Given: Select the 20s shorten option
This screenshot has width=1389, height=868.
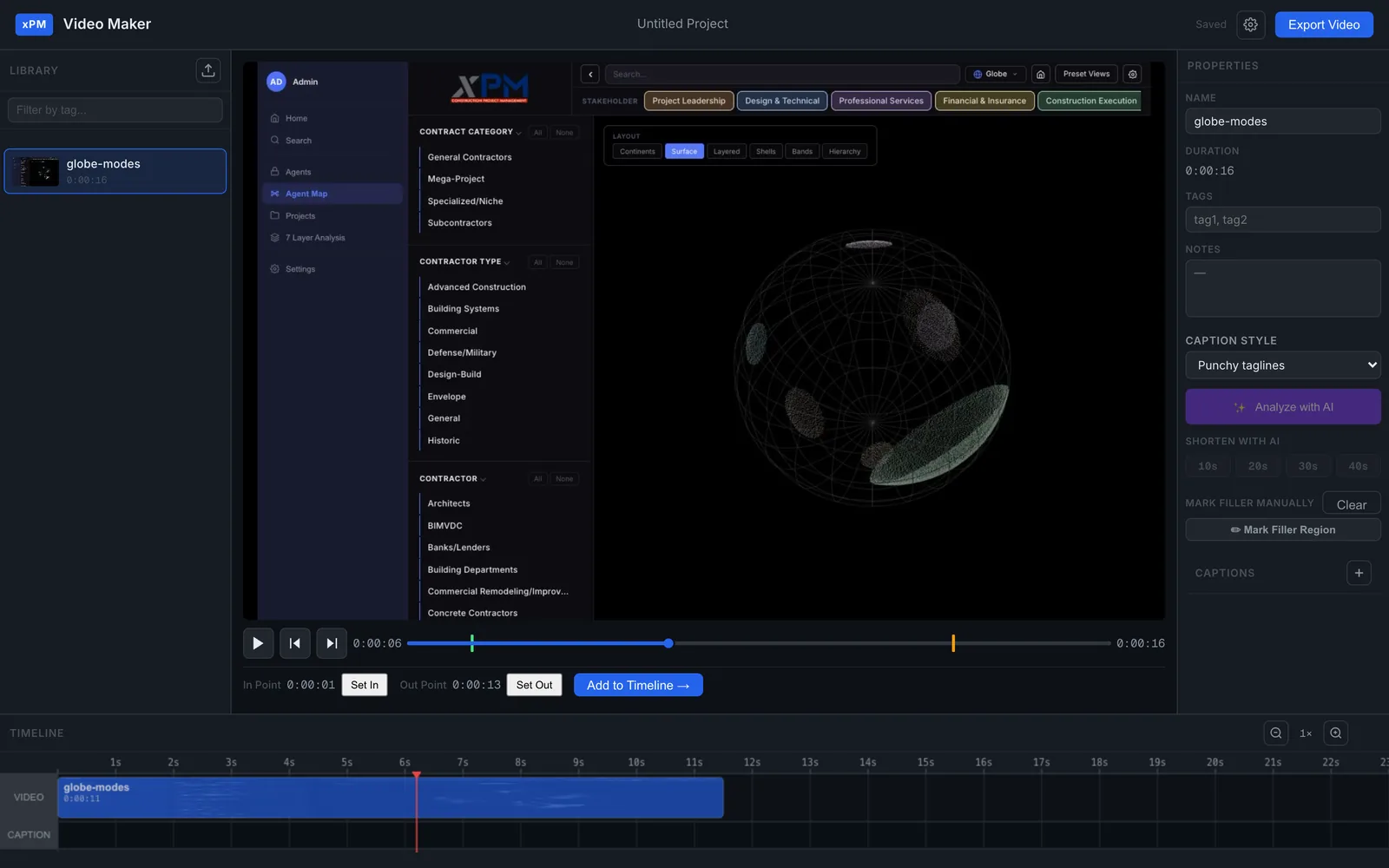Looking at the screenshot, I should (x=1258, y=466).
